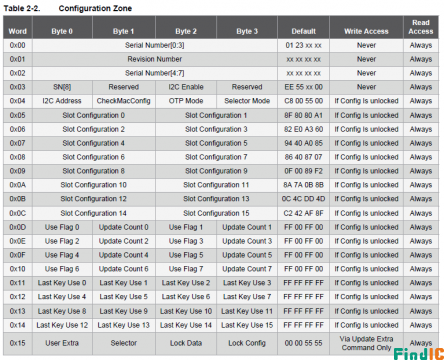The height and width of the screenshot is (360, 444).
Task: Click the 'Last Key Use 15' cell
Action: point(247,325)
